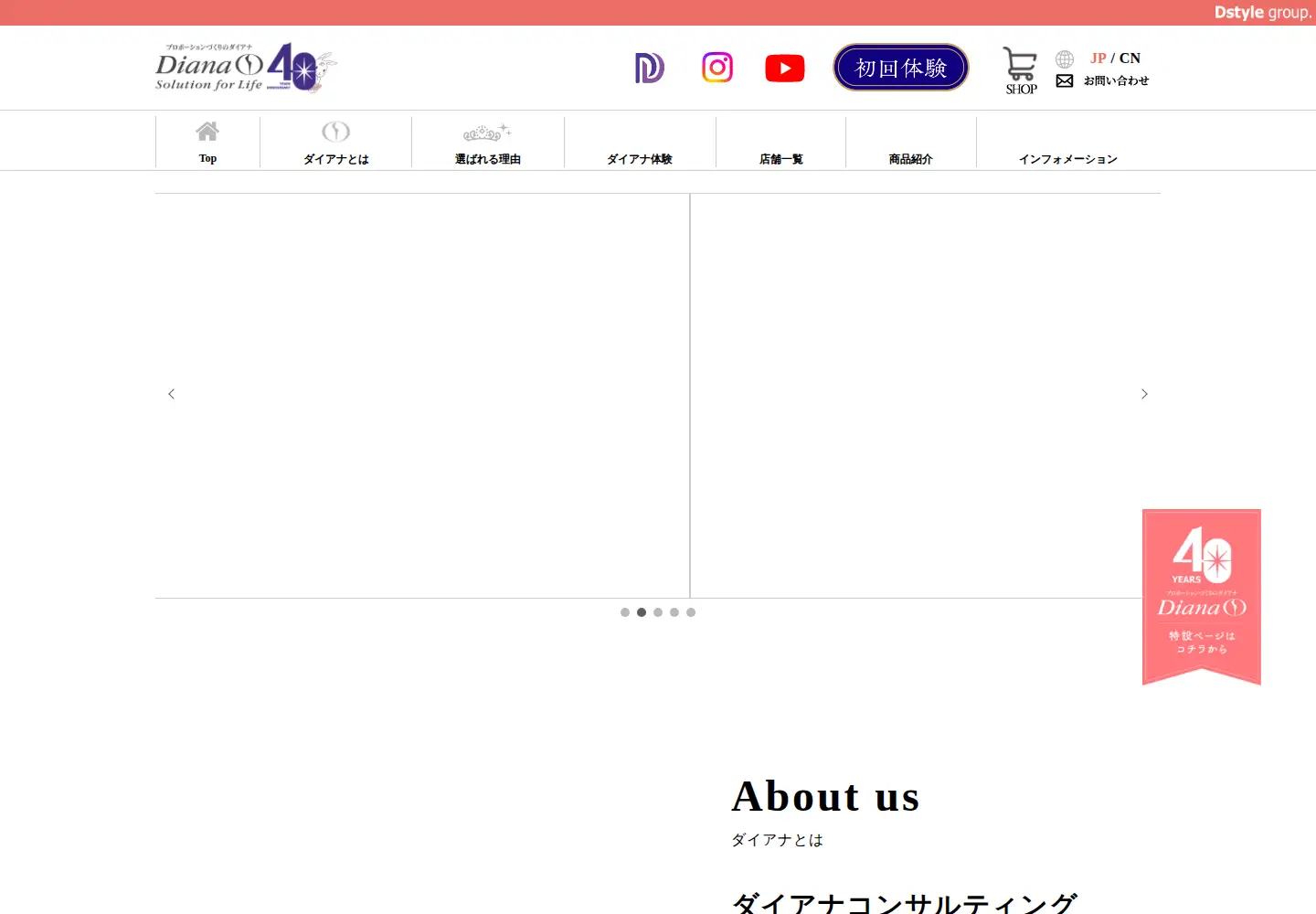This screenshot has width=1316, height=914.
Task: Select the first carousel dot
Action: coord(625,612)
